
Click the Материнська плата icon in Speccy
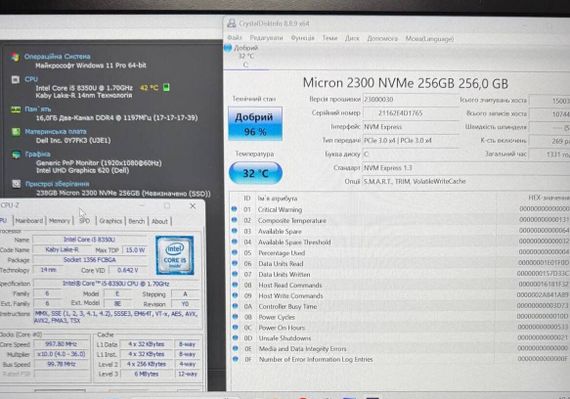pos(16,132)
